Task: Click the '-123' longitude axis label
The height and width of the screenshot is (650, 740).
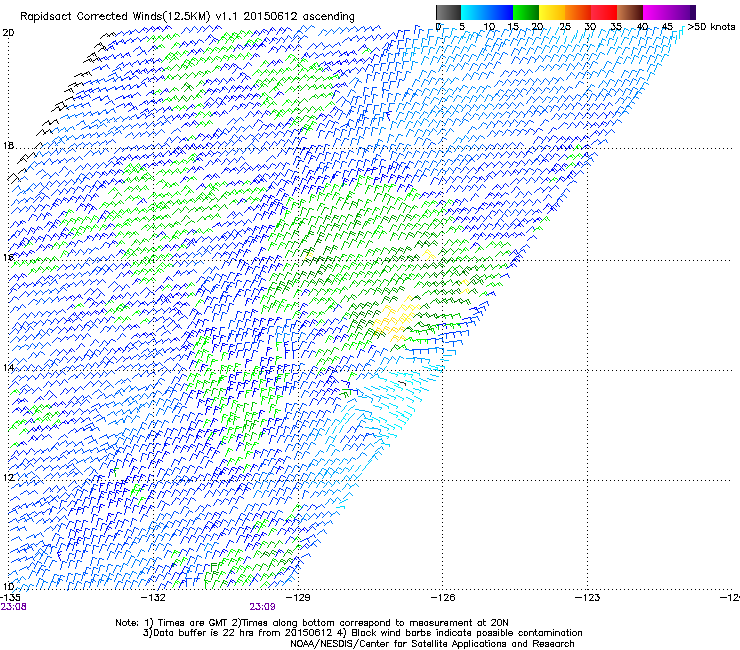Action: [587, 598]
